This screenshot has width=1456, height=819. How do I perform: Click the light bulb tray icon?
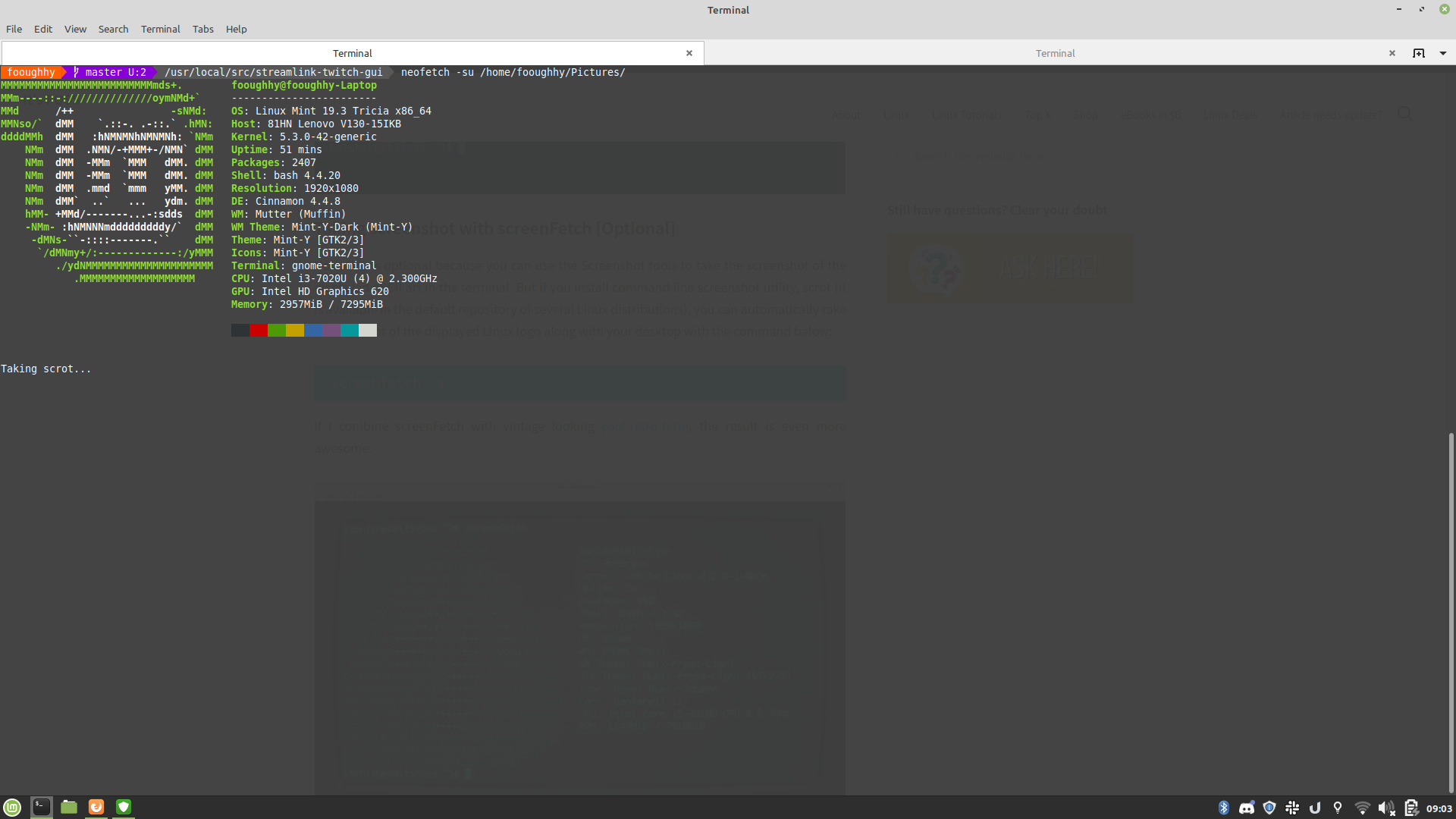(1338, 808)
